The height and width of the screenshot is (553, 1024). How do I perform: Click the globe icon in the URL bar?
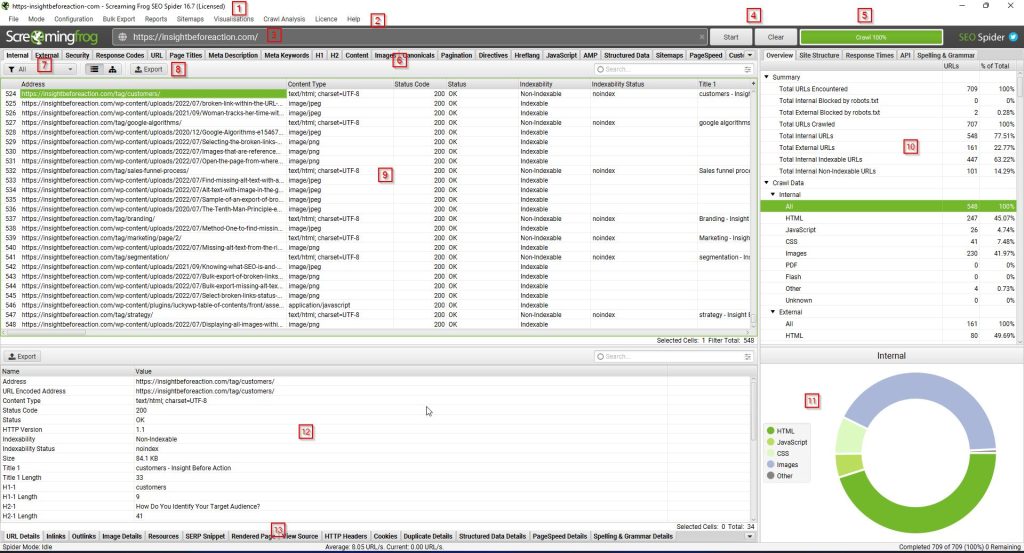coord(122,37)
